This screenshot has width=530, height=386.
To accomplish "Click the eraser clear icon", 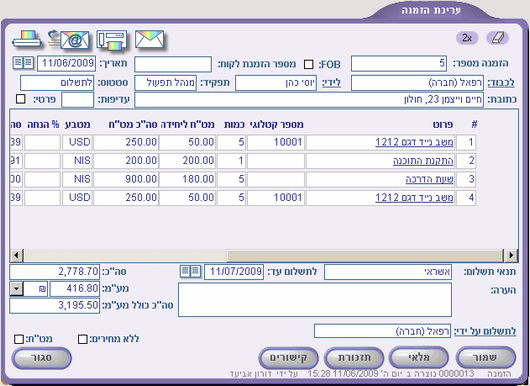I will pos(497,38).
